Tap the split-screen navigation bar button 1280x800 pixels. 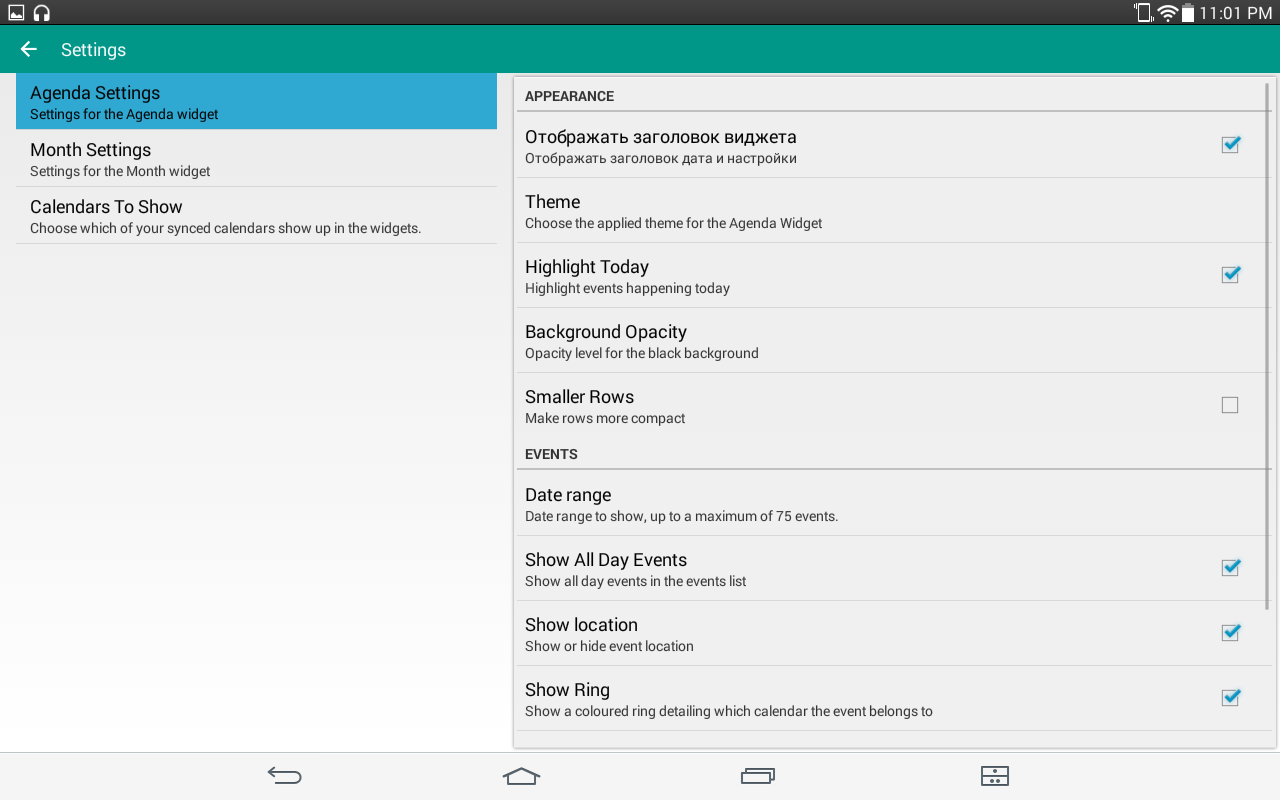[x=995, y=775]
